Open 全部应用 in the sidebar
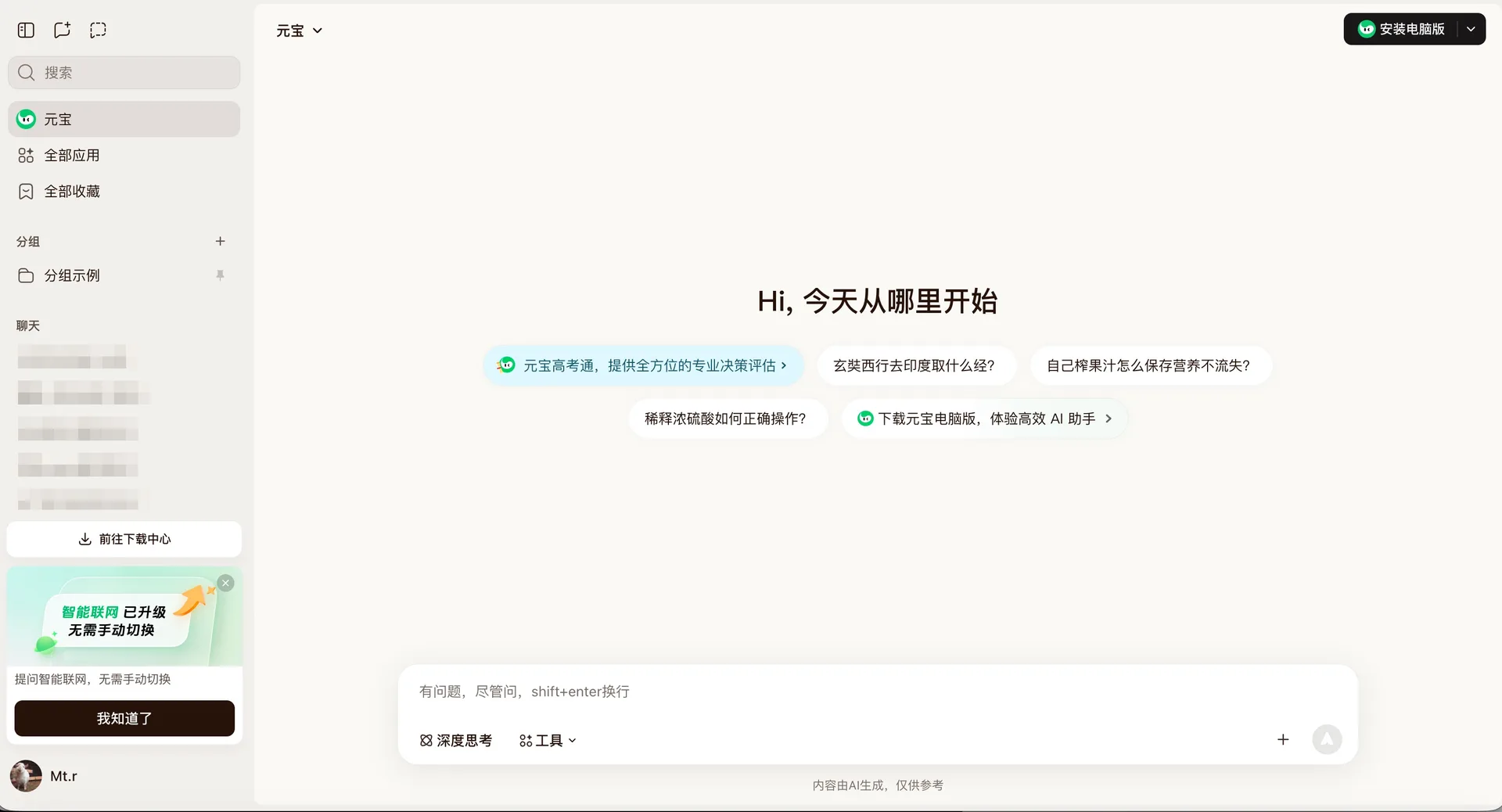Viewport: 1502px width, 812px height. pos(124,155)
